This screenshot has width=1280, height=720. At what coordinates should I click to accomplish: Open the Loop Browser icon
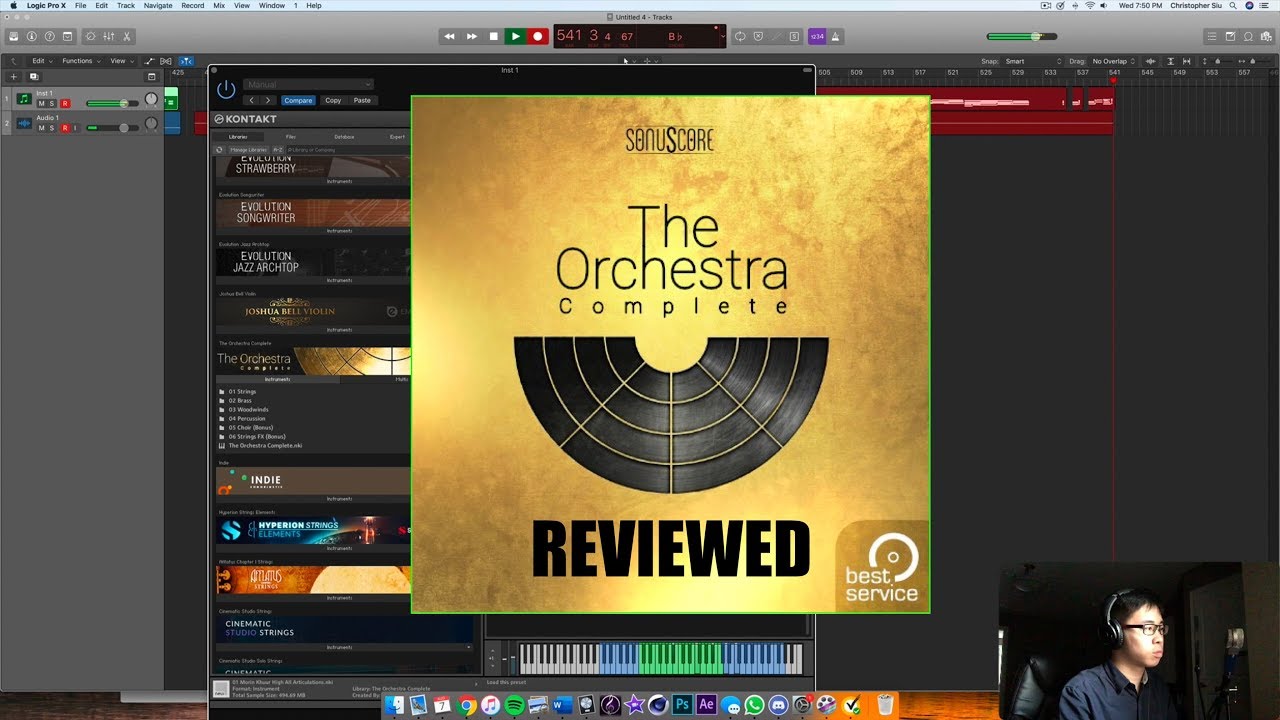pos(1248,36)
